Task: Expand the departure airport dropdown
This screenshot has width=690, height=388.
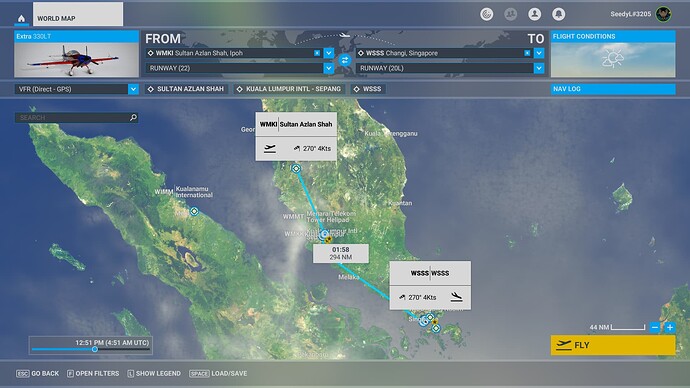Action: click(x=329, y=53)
